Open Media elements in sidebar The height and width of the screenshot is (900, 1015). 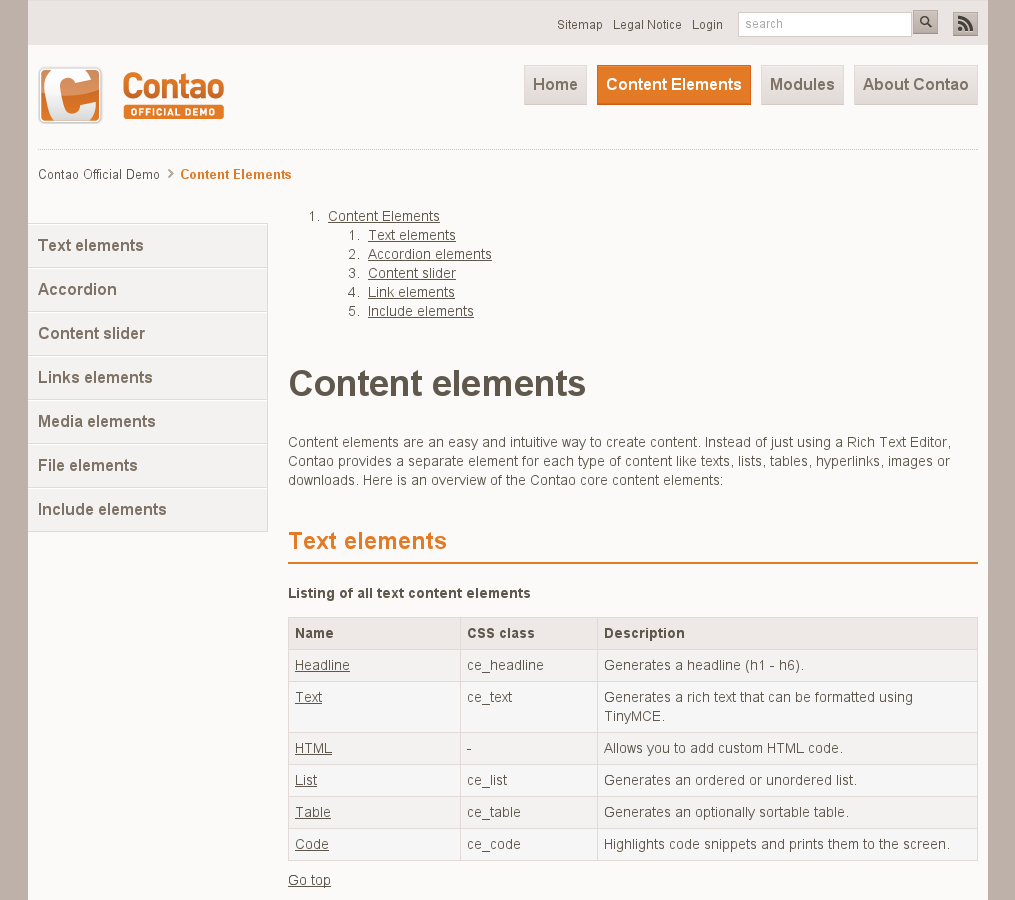(x=97, y=422)
